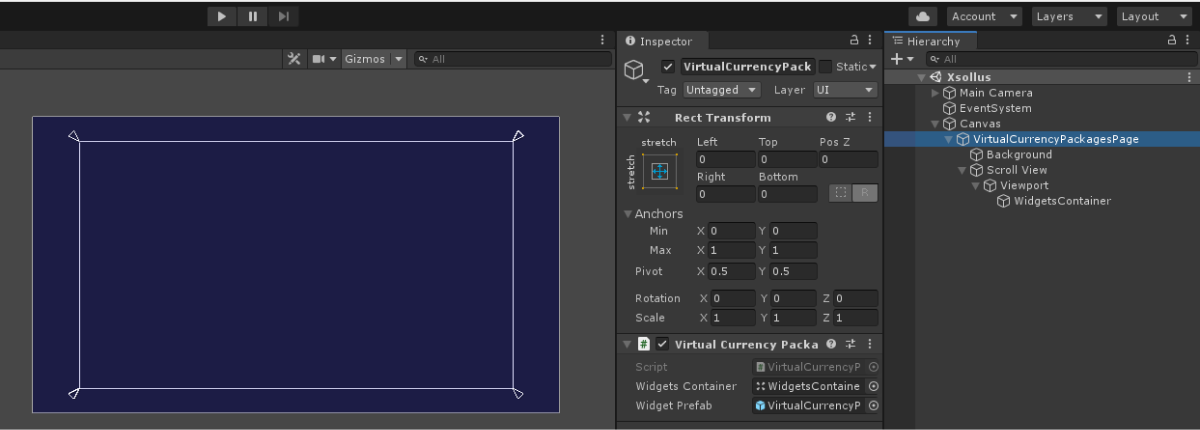Toggle the GameObject active checkbox
The width and height of the screenshot is (1200, 430).
668,67
